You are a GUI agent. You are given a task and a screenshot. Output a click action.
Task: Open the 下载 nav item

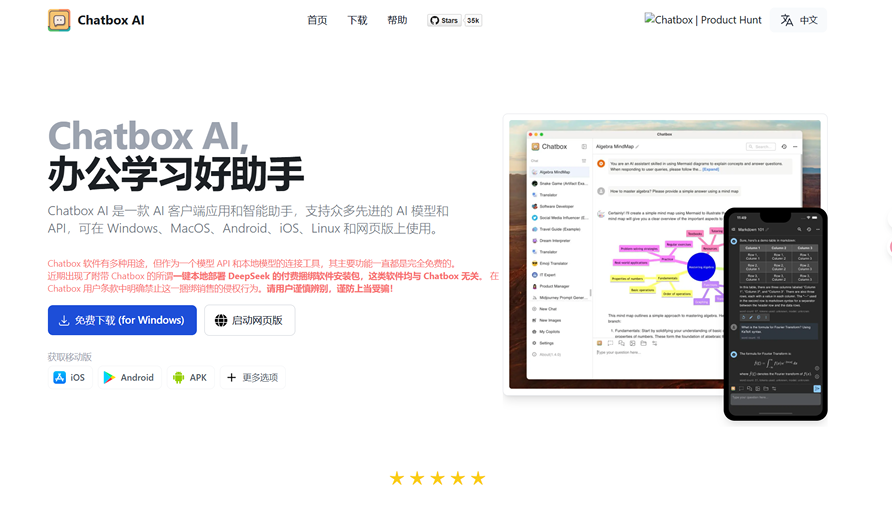pos(357,20)
